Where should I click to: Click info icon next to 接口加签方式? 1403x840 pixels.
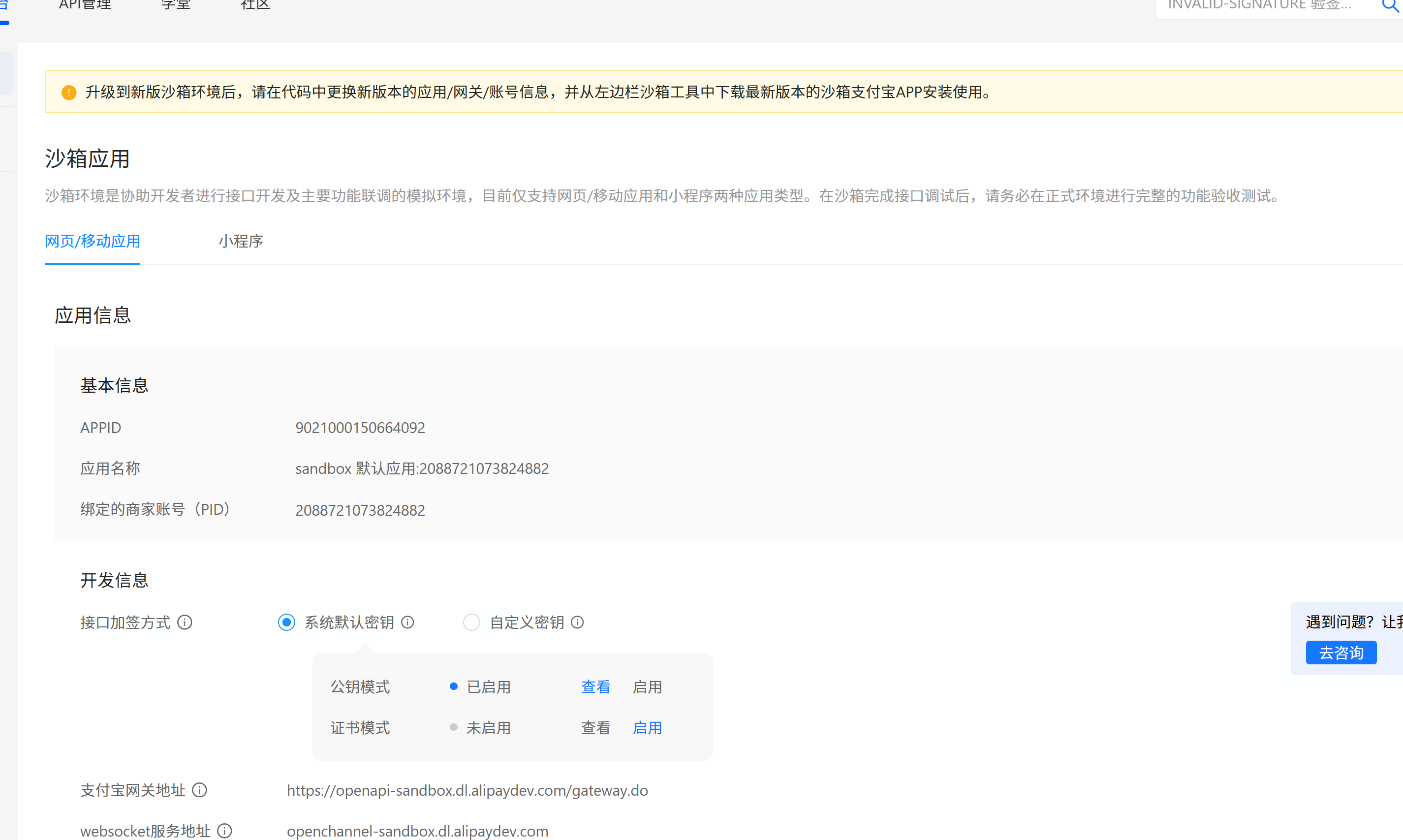[185, 622]
